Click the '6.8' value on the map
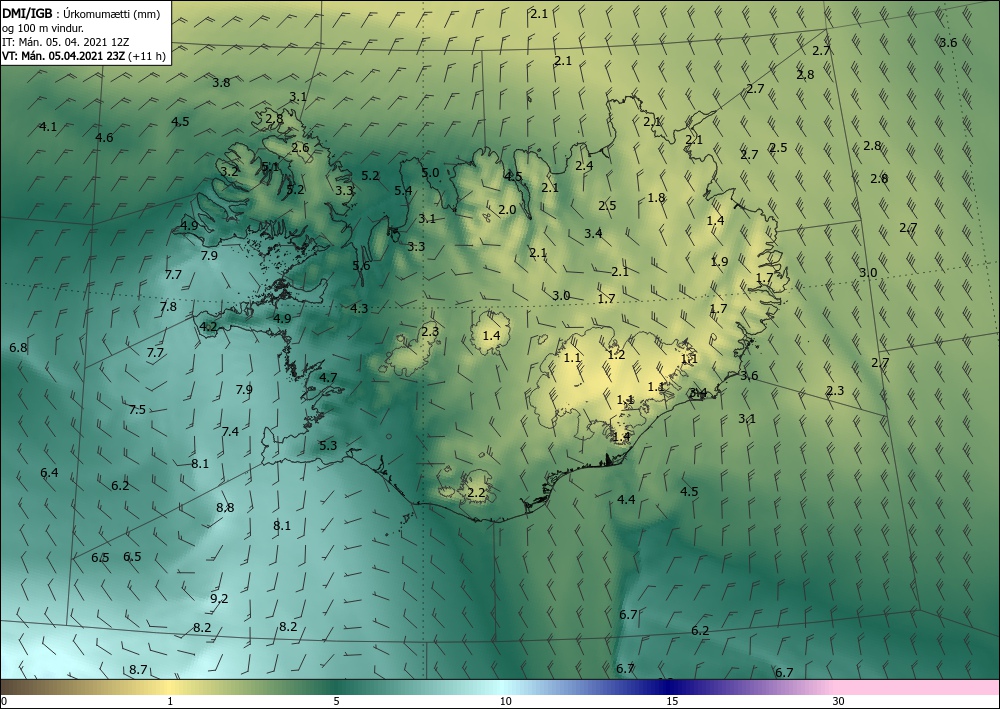The width and height of the screenshot is (1000, 709). (x=18, y=347)
